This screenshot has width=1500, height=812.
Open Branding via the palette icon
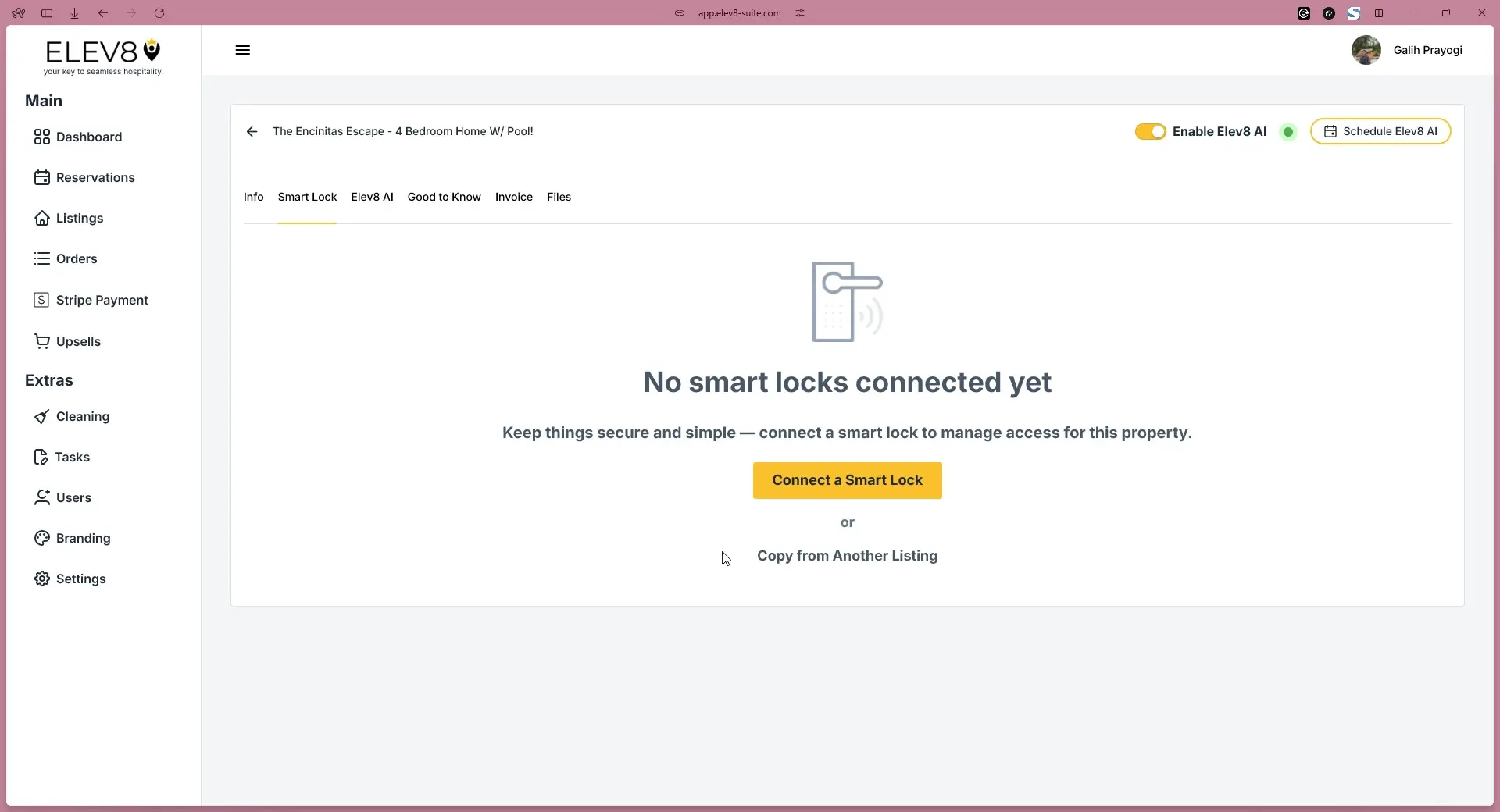(x=42, y=538)
